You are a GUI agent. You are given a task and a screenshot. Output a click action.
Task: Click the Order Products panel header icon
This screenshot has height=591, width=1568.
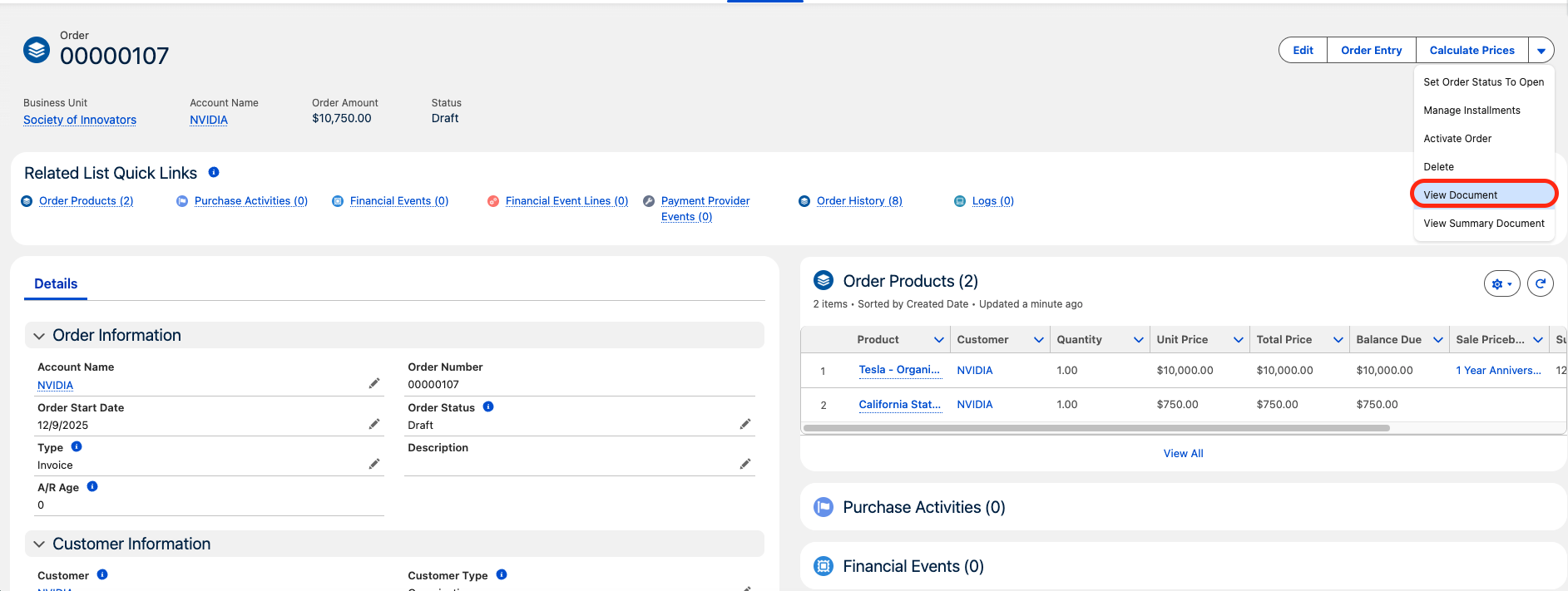coord(824,280)
